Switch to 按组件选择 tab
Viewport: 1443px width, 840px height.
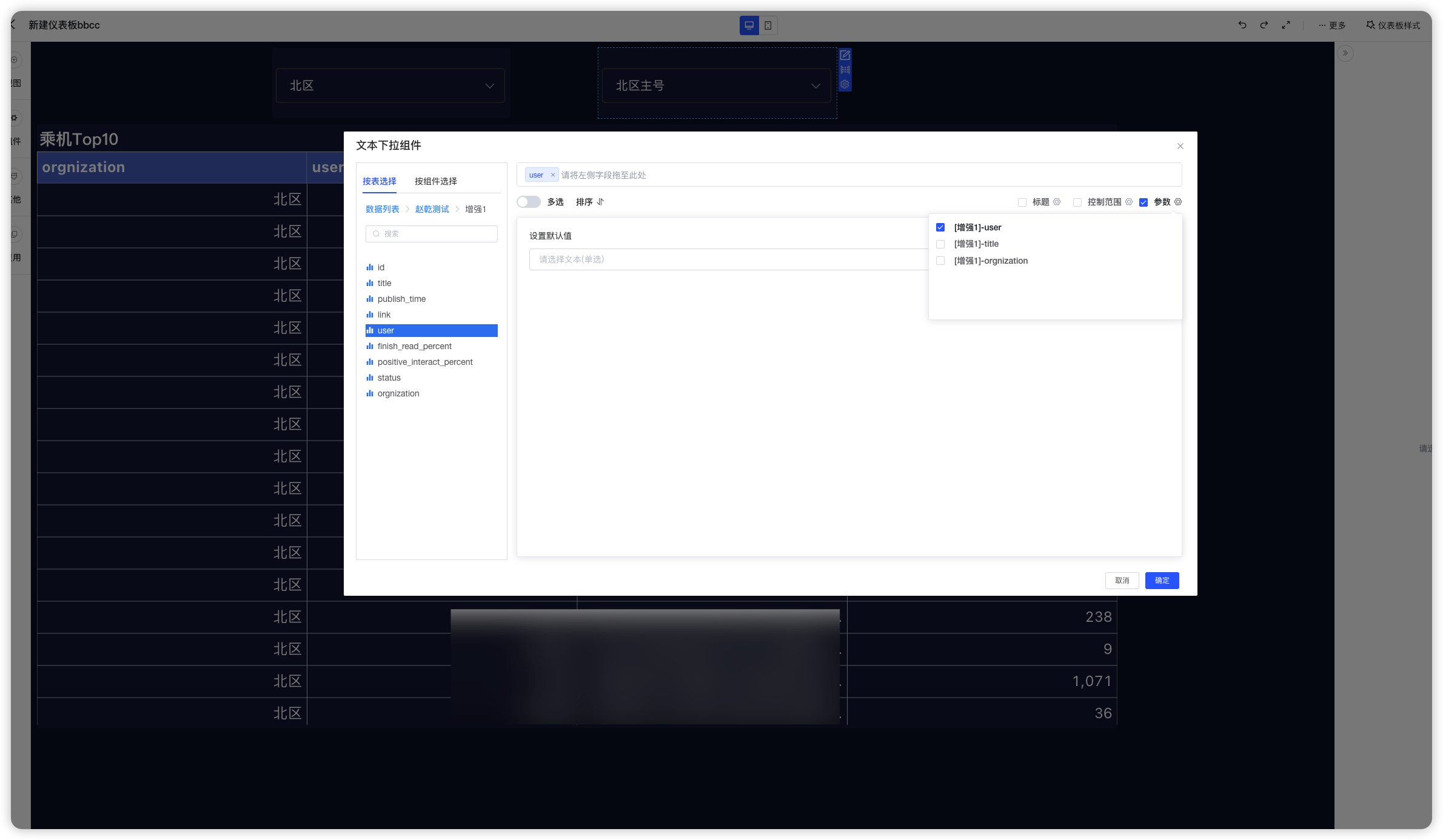[x=436, y=181]
